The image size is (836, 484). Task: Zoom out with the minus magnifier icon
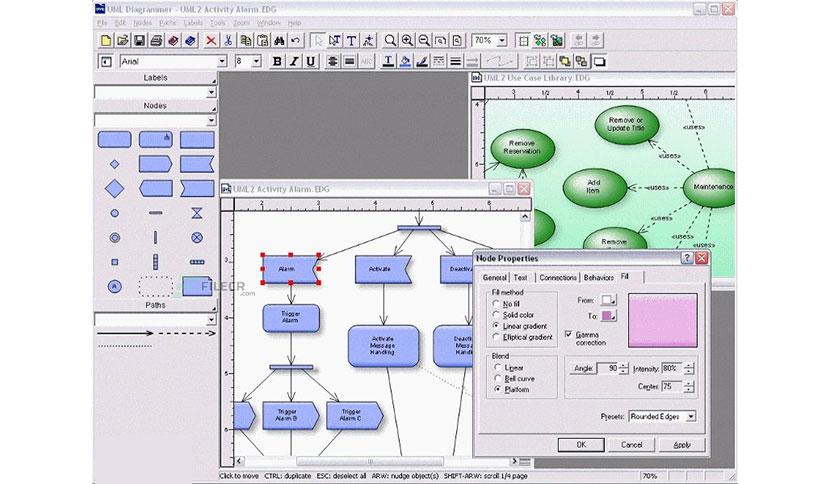(424, 41)
